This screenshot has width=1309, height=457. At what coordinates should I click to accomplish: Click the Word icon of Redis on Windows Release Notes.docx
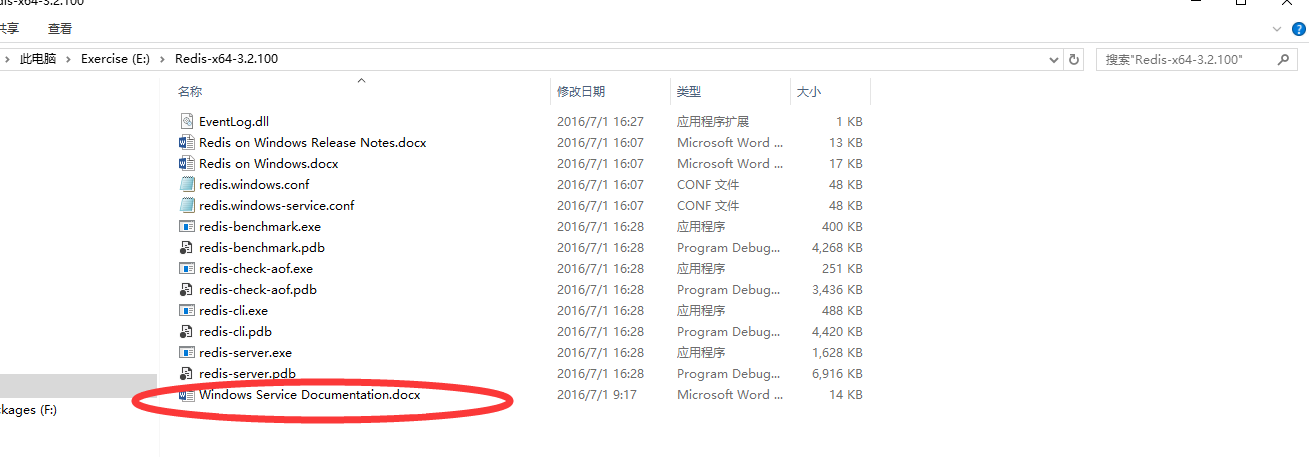click(x=186, y=142)
